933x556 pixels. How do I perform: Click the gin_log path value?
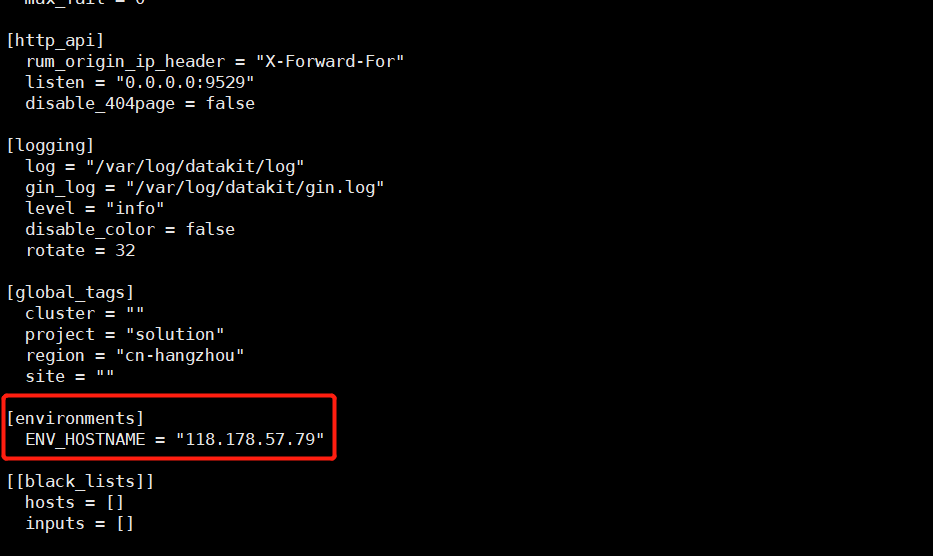255,188
